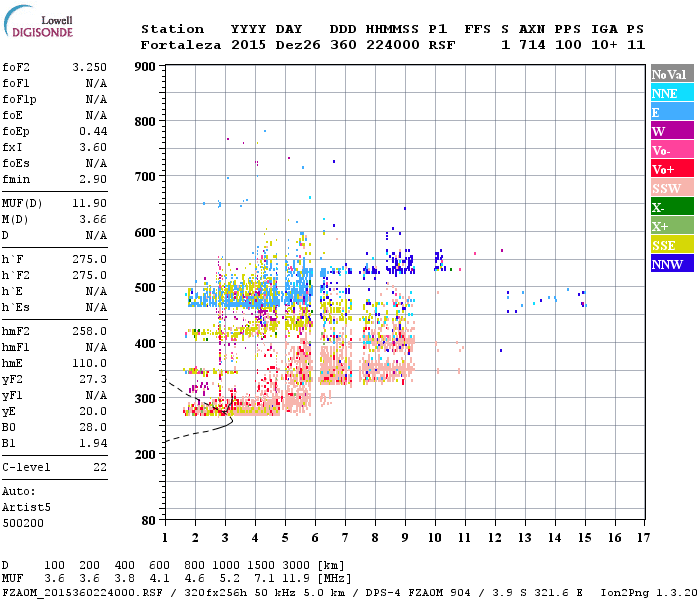The height and width of the screenshot is (600, 700).
Task: Click the 10 MHz frequency axis label
Action: coord(435,538)
